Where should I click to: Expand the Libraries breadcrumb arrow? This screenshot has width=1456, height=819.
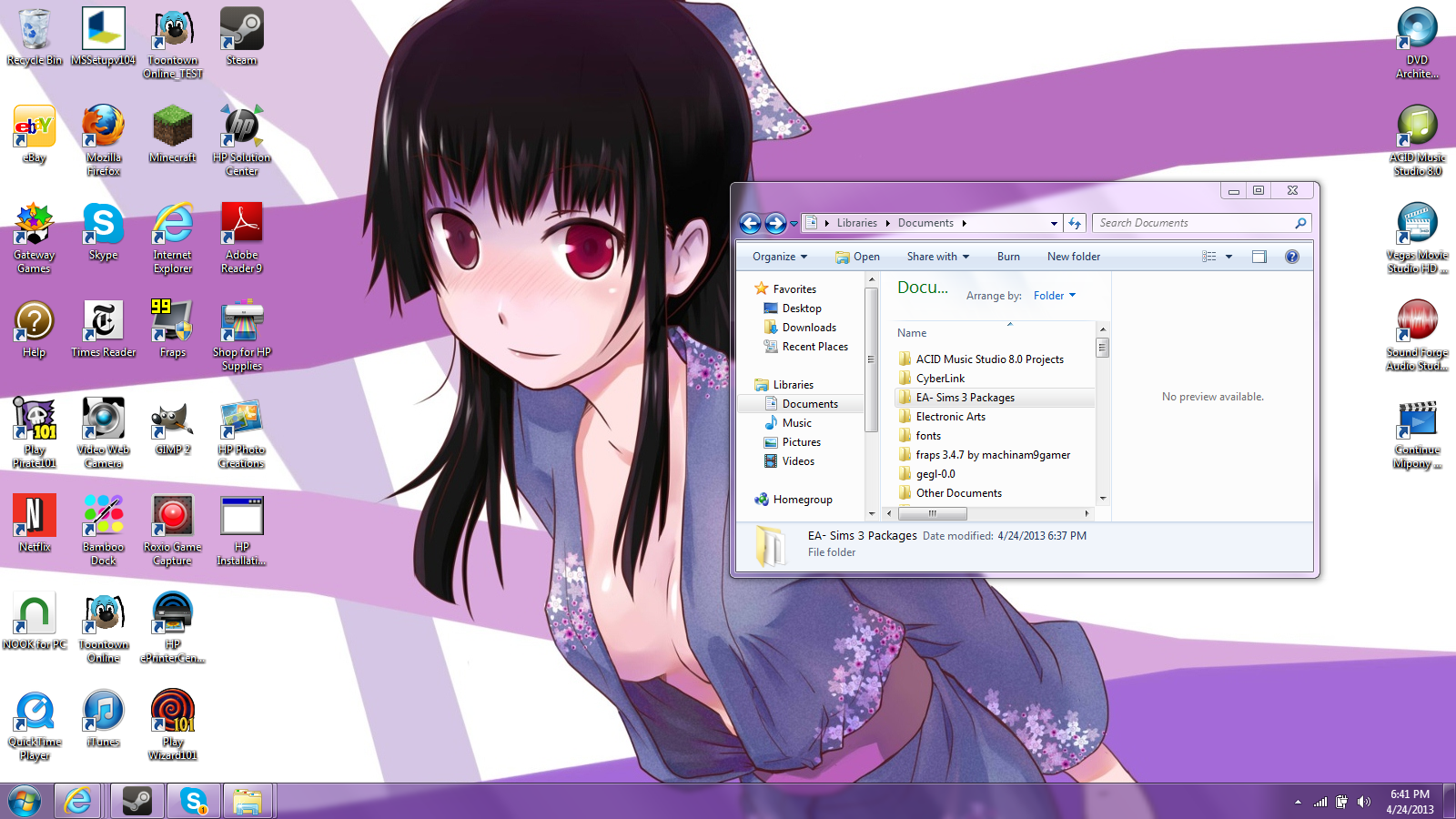pos(888,223)
